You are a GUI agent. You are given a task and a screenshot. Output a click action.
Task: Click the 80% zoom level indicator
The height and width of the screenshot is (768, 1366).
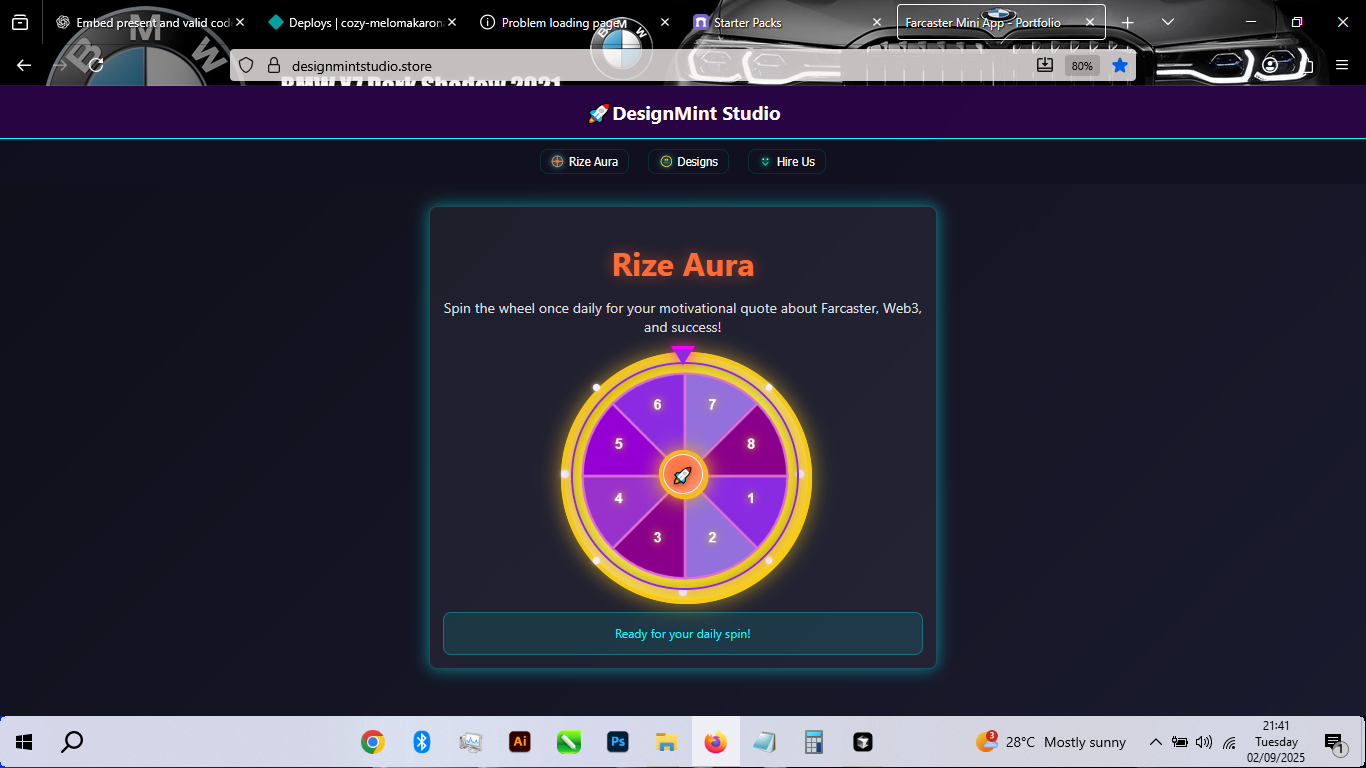click(x=1081, y=66)
